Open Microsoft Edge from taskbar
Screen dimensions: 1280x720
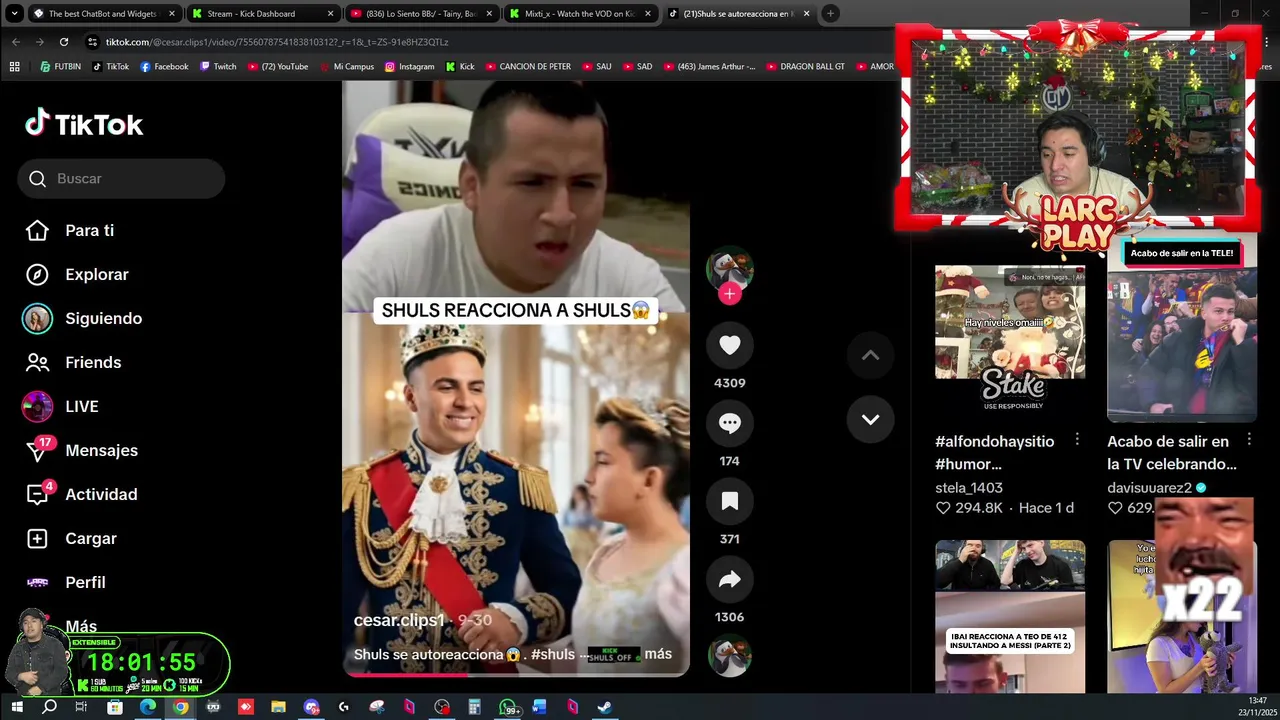[x=147, y=707]
